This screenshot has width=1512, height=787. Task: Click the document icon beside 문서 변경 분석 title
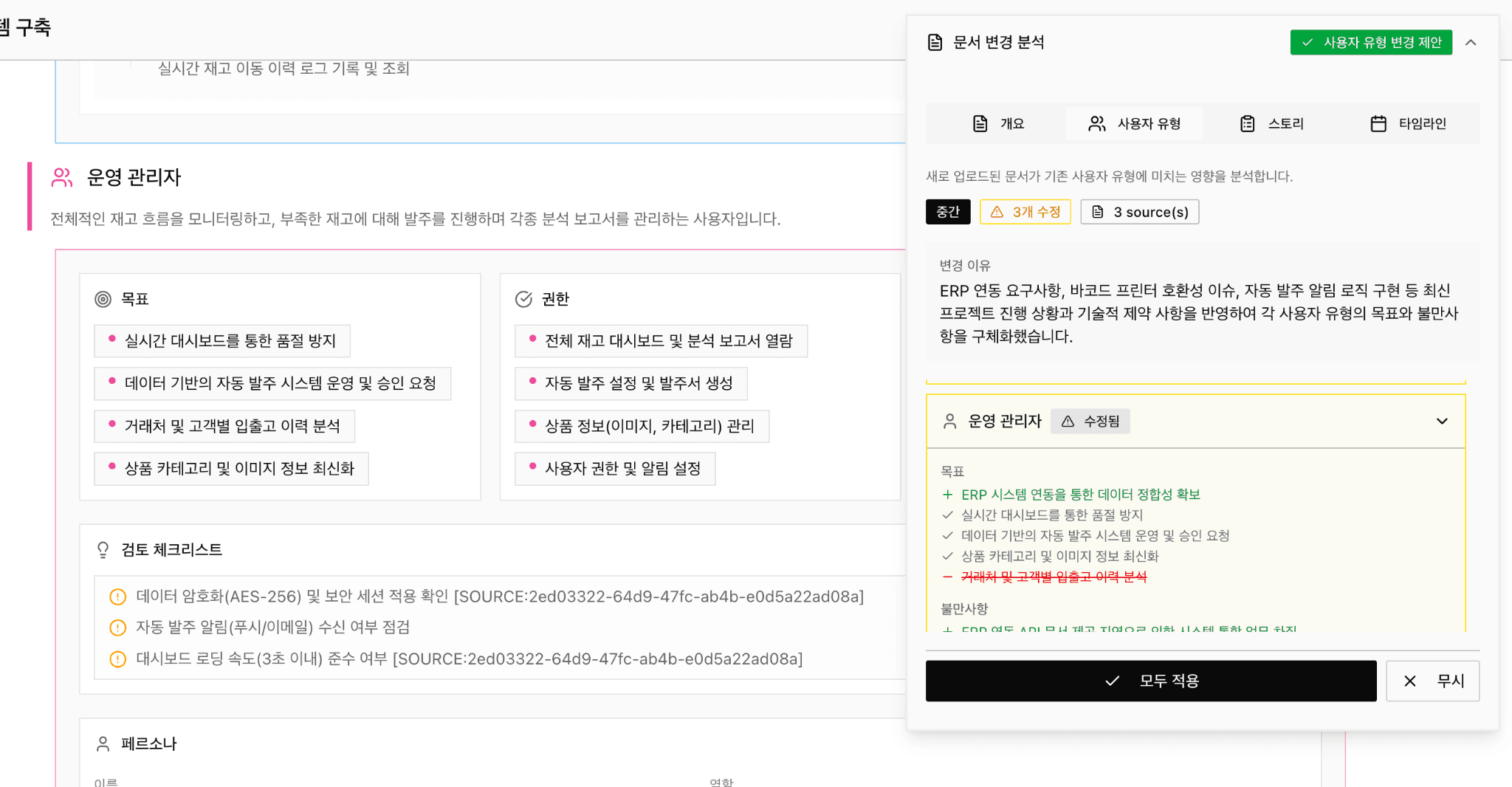tap(934, 42)
